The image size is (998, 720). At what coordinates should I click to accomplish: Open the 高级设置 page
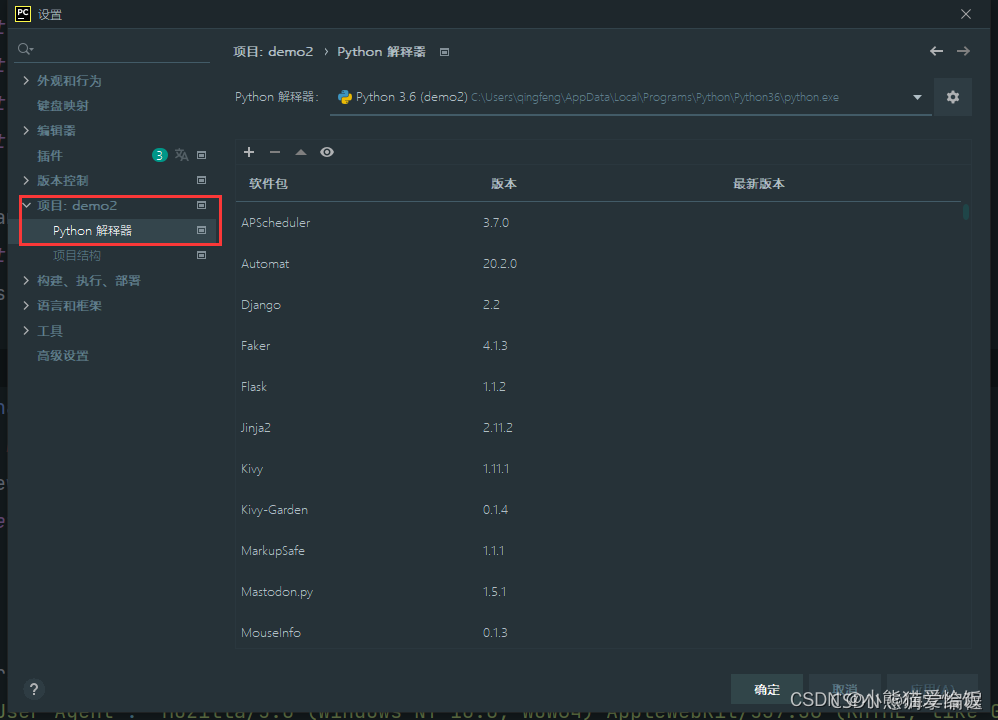(62, 356)
